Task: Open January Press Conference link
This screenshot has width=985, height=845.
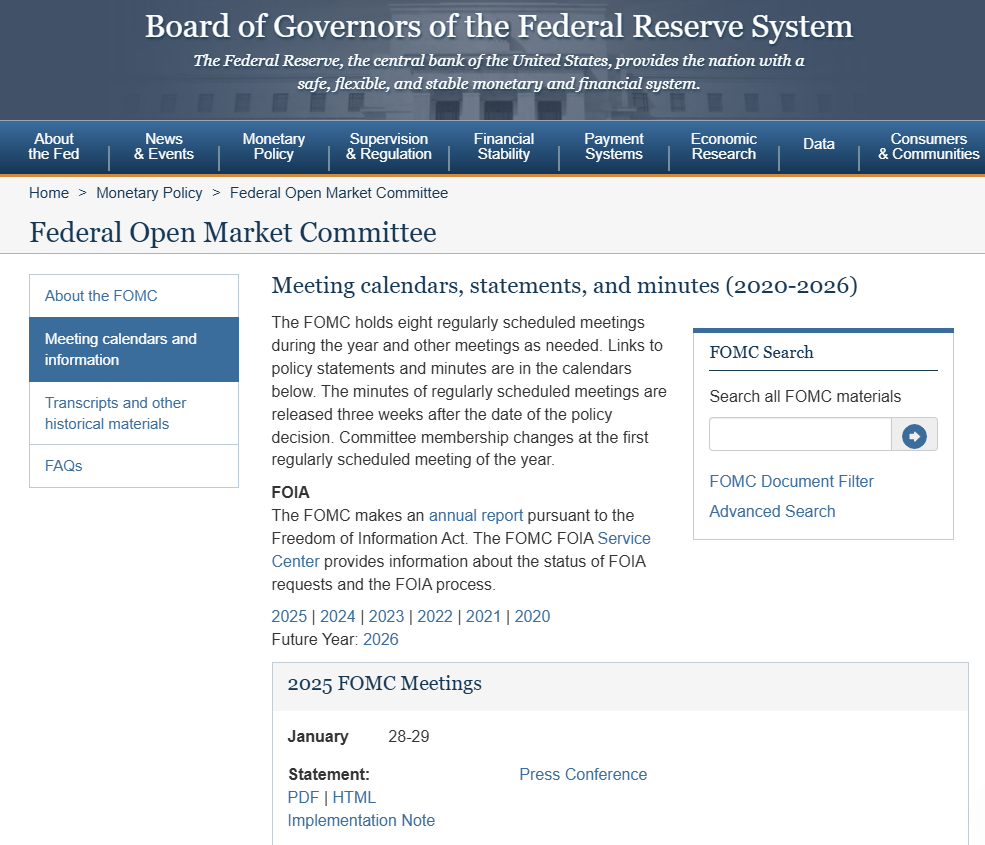Action: 583,775
